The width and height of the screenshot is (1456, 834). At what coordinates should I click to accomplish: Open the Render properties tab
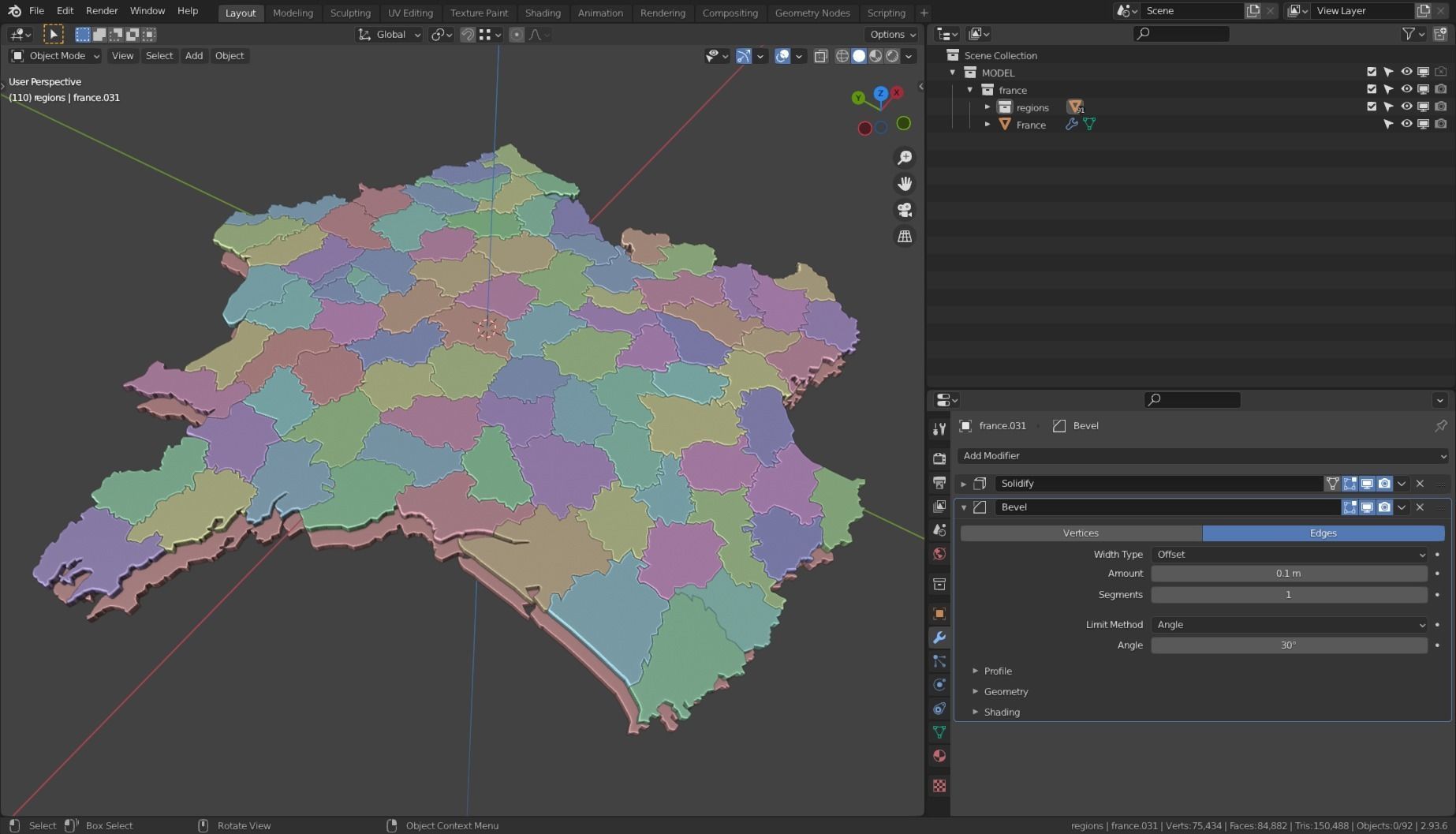[939, 458]
